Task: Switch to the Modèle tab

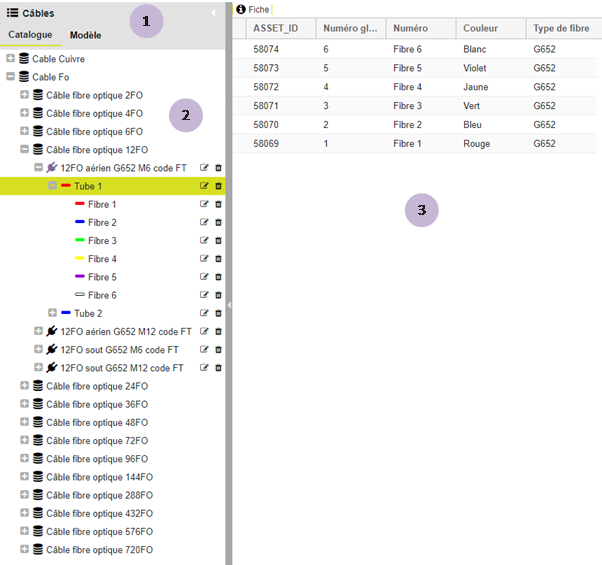Action: click(x=85, y=35)
